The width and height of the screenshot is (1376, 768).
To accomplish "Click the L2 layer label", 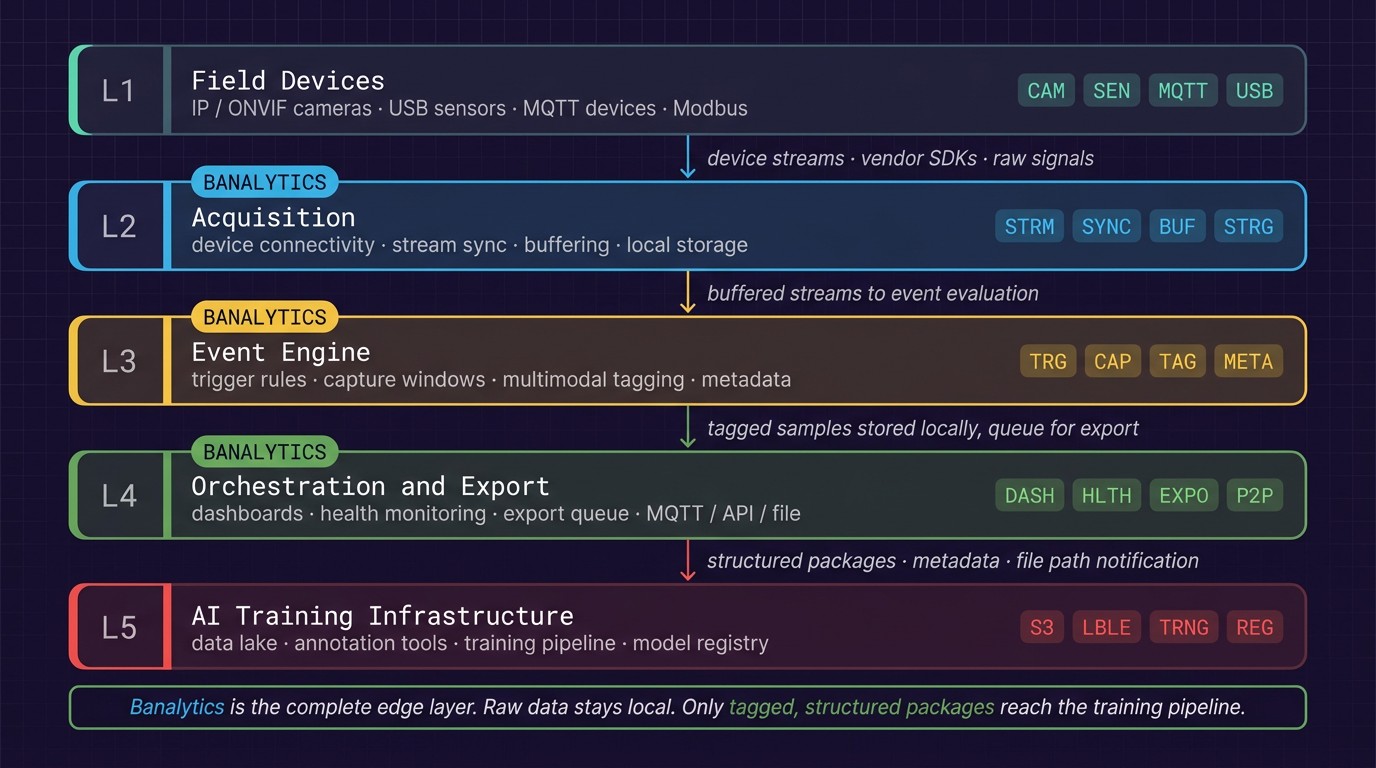I will 119,226.
